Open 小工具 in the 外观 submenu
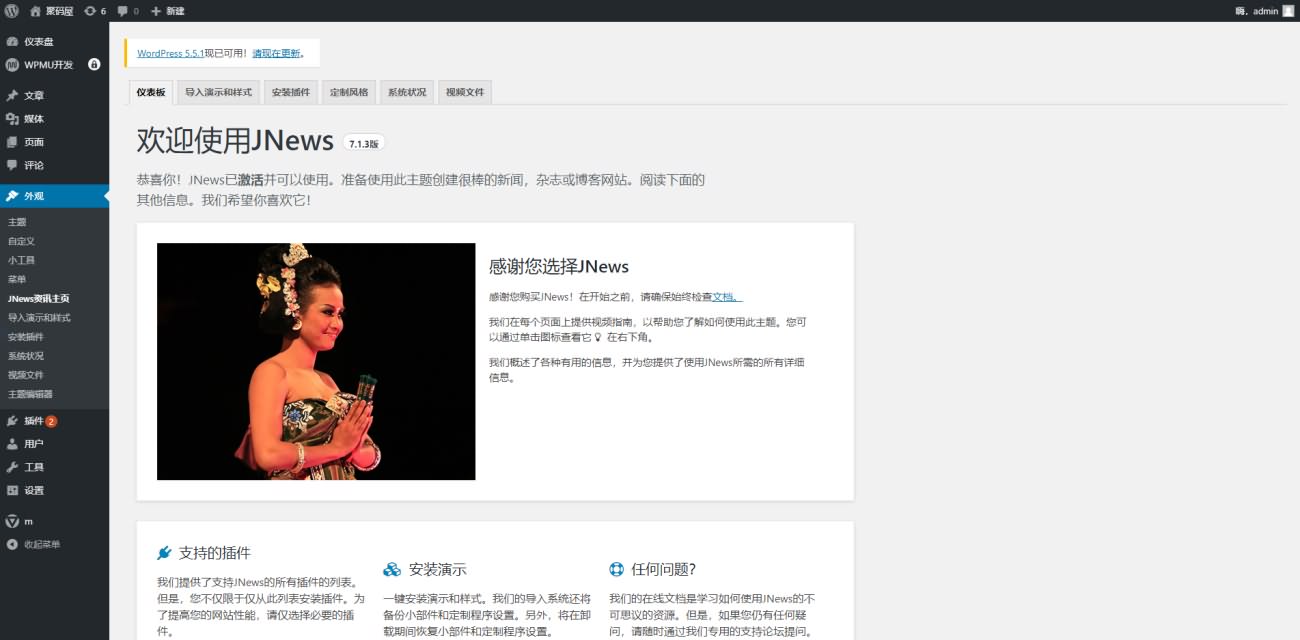1300x640 pixels. pyautogui.click(x=21, y=260)
